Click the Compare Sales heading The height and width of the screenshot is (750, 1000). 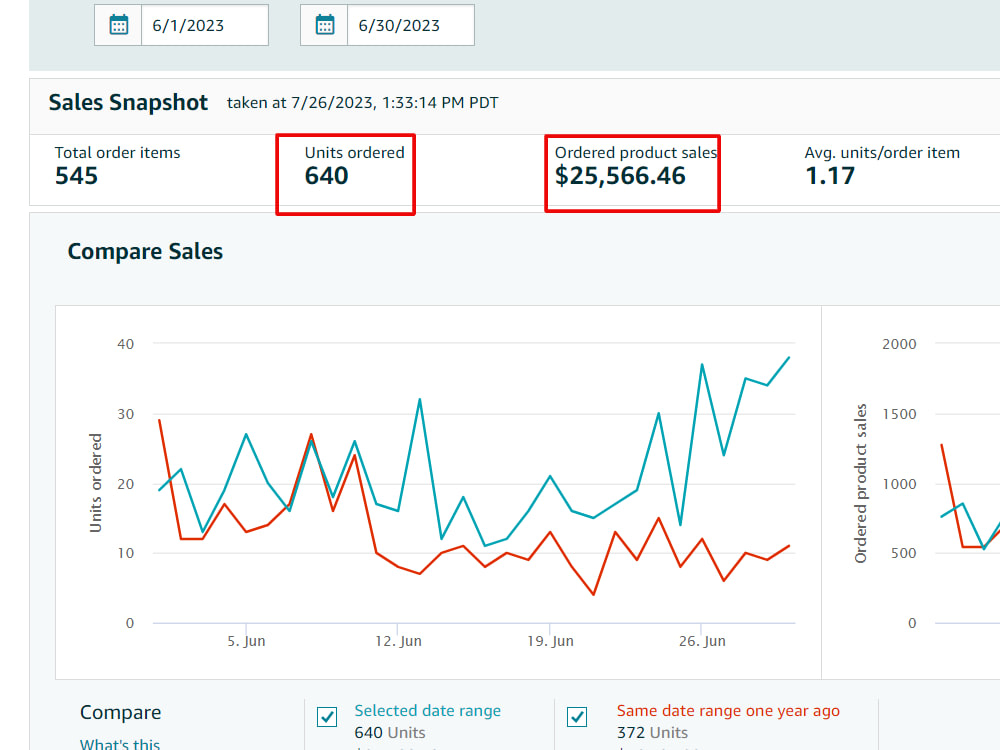(145, 251)
